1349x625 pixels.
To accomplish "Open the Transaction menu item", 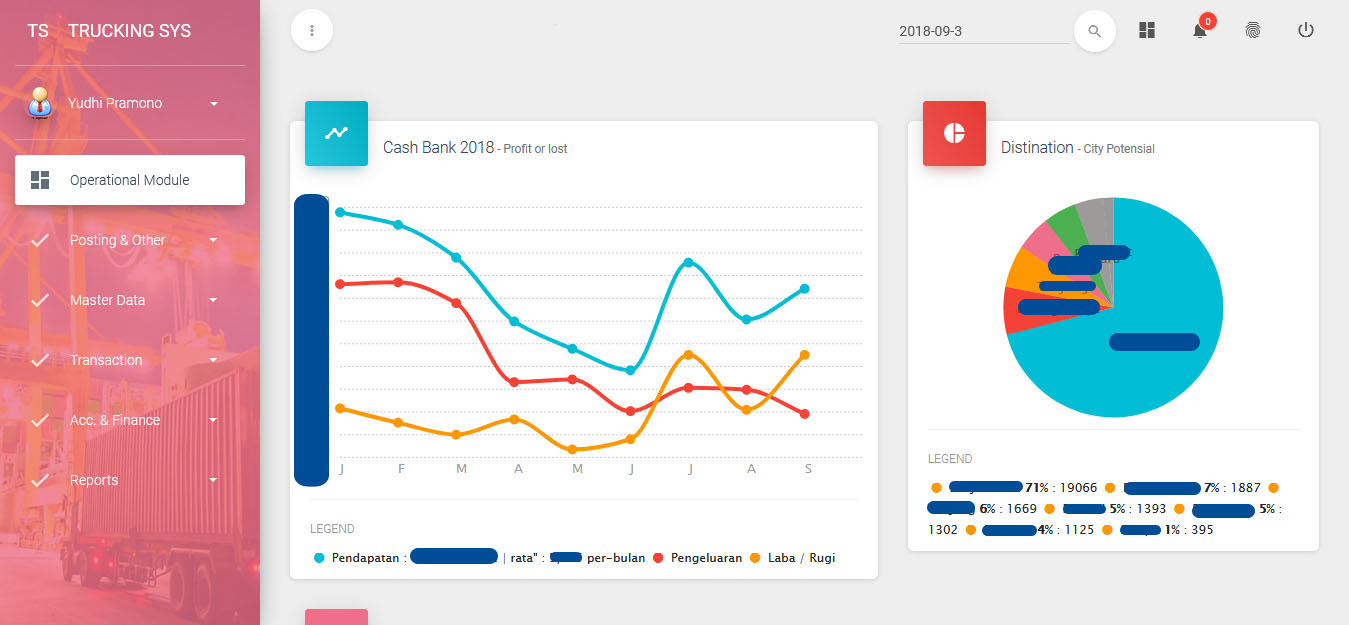I will coord(106,360).
